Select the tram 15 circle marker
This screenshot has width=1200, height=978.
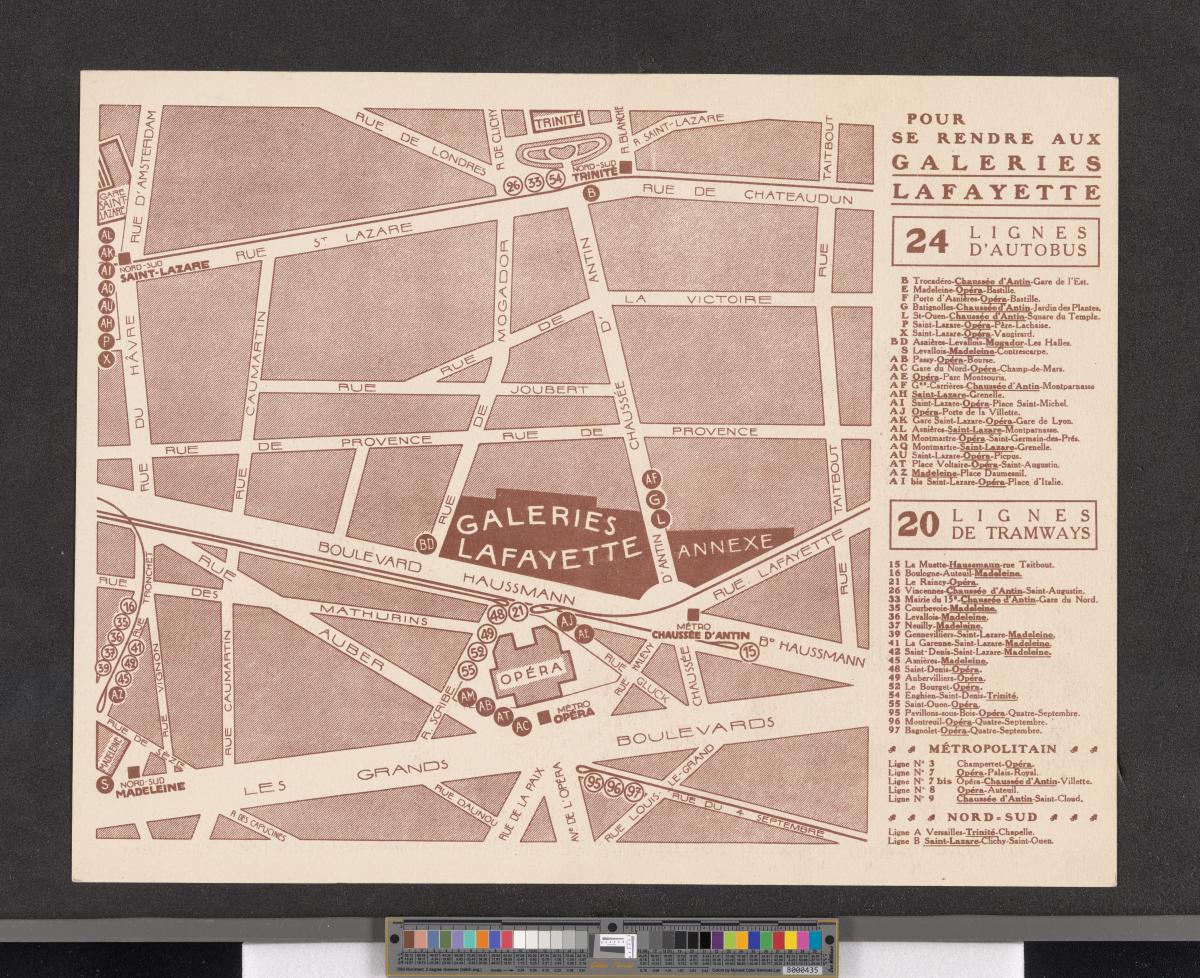point(750,652)
